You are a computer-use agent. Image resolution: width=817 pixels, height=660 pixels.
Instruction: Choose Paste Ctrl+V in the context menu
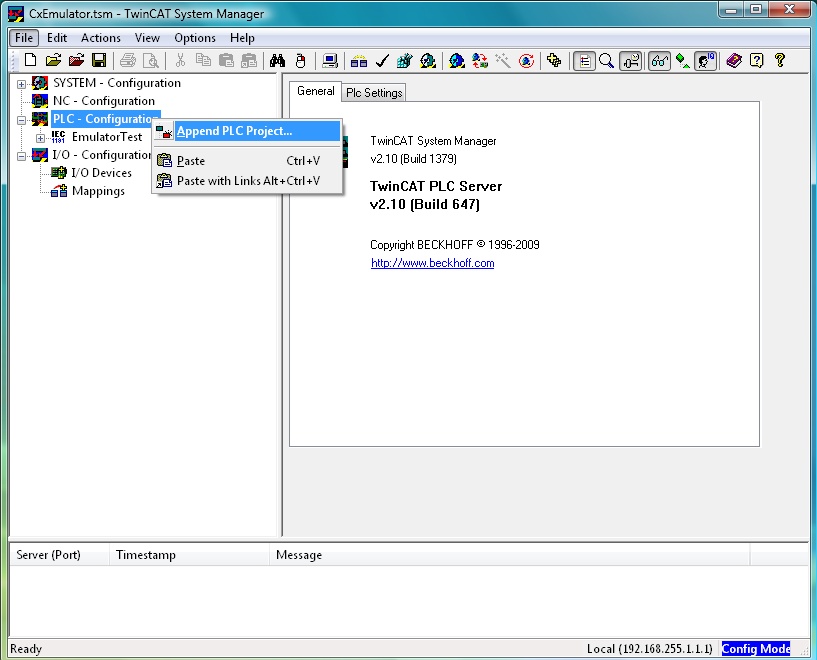point(247,161)
